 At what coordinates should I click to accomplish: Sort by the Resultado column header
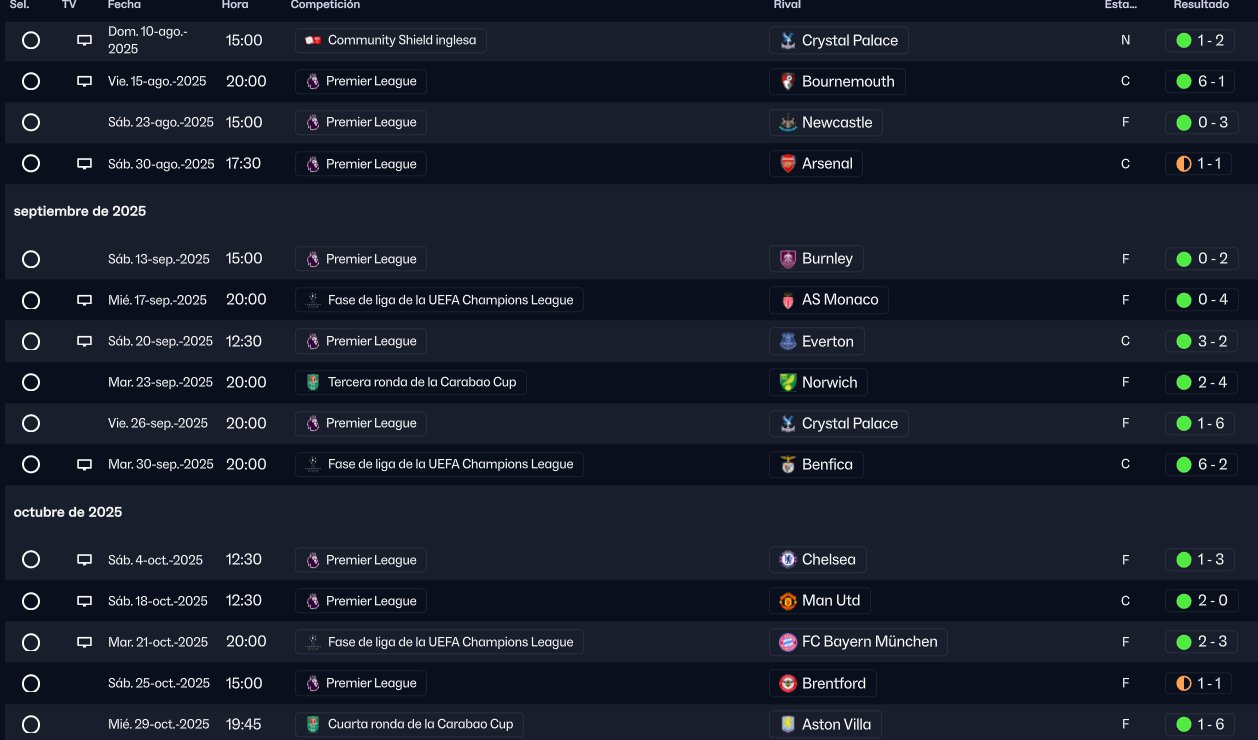(x=1201, y=5)
